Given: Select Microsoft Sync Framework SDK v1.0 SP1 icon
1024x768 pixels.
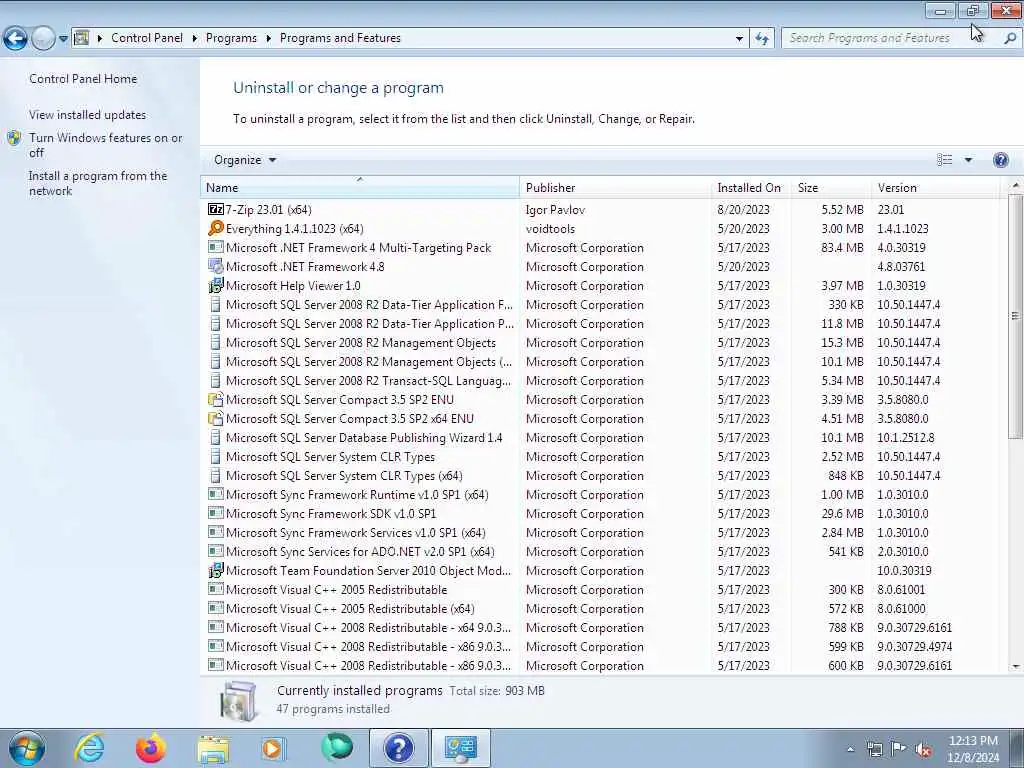Looking at the screenshot, I should pos(216,513).
